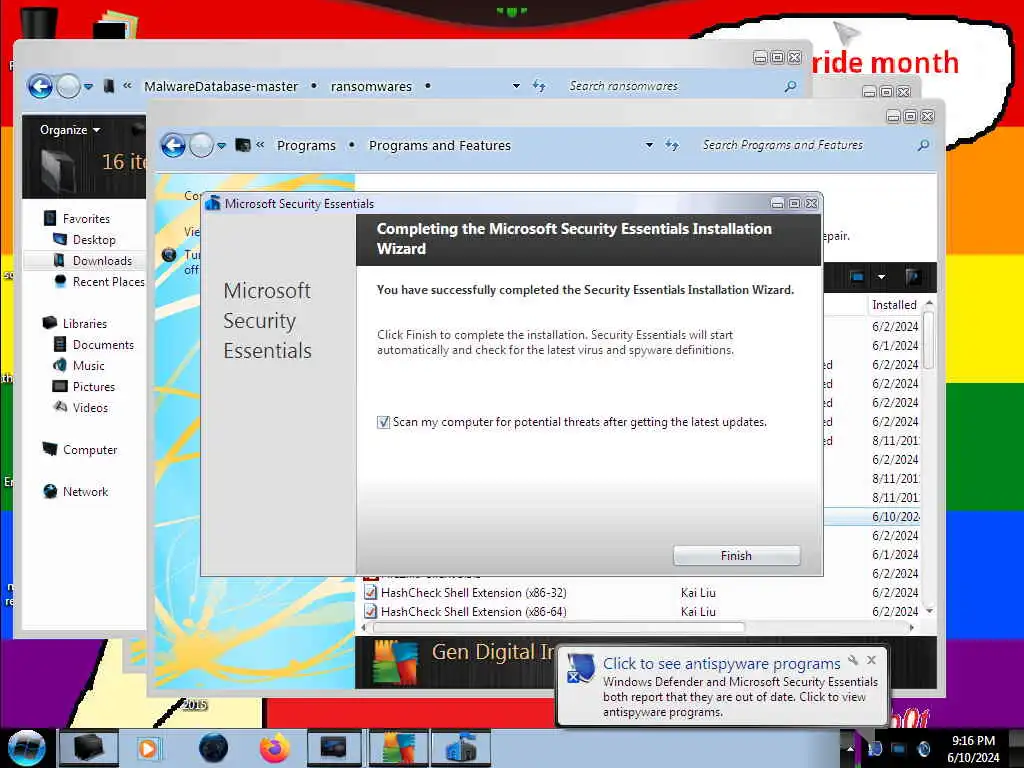Select HashCheck Shell Extension (x86-32) entry
The width and height of the screenshot is (1024, 768).
pyautogui.click(x=473, y=593)
